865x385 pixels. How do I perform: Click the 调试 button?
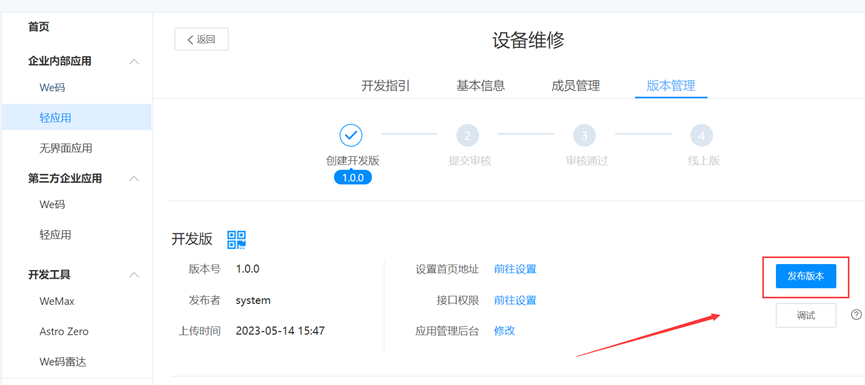click(x=805, y=316)
